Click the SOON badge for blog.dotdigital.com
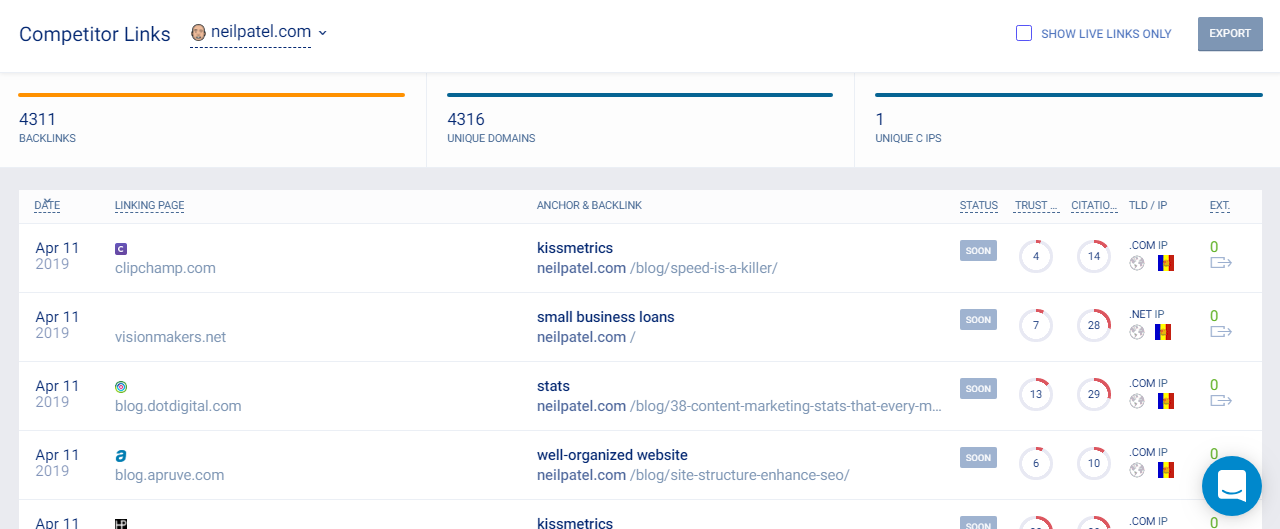 [978, 388]
